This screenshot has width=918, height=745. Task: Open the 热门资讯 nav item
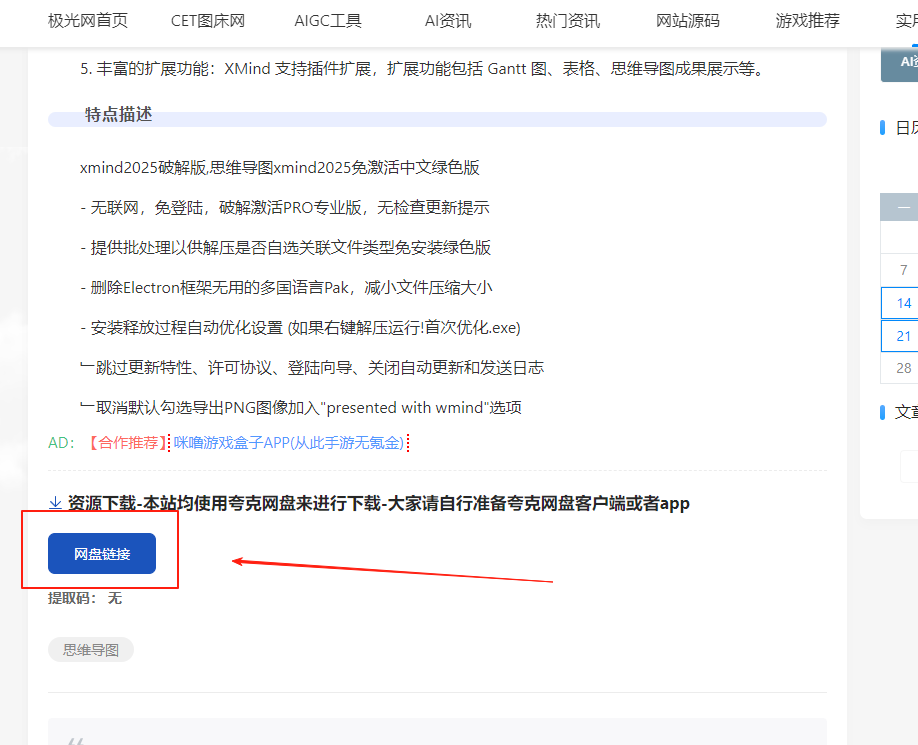click(568, 21)
